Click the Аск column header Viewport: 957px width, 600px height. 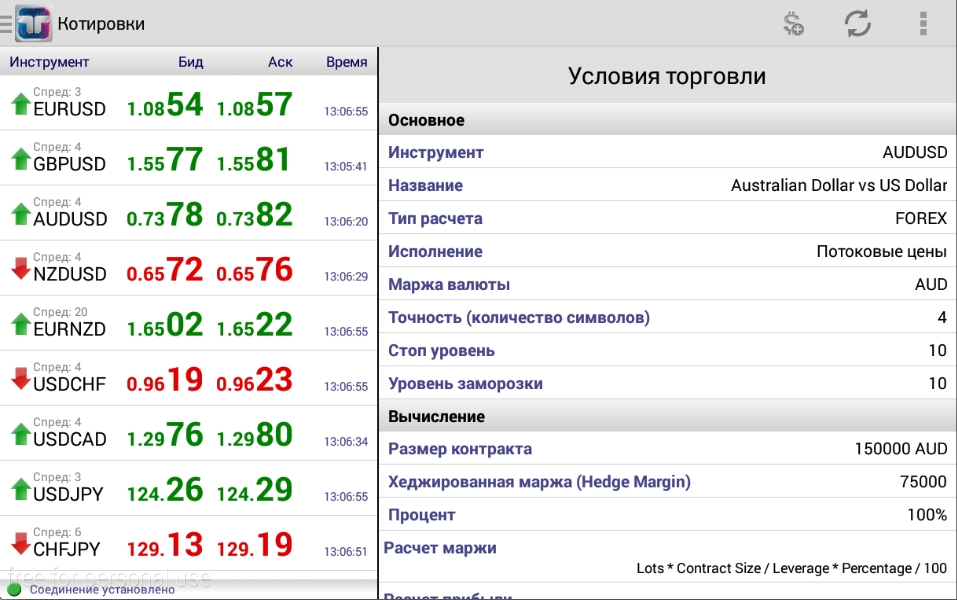click(x=280, y=62)
